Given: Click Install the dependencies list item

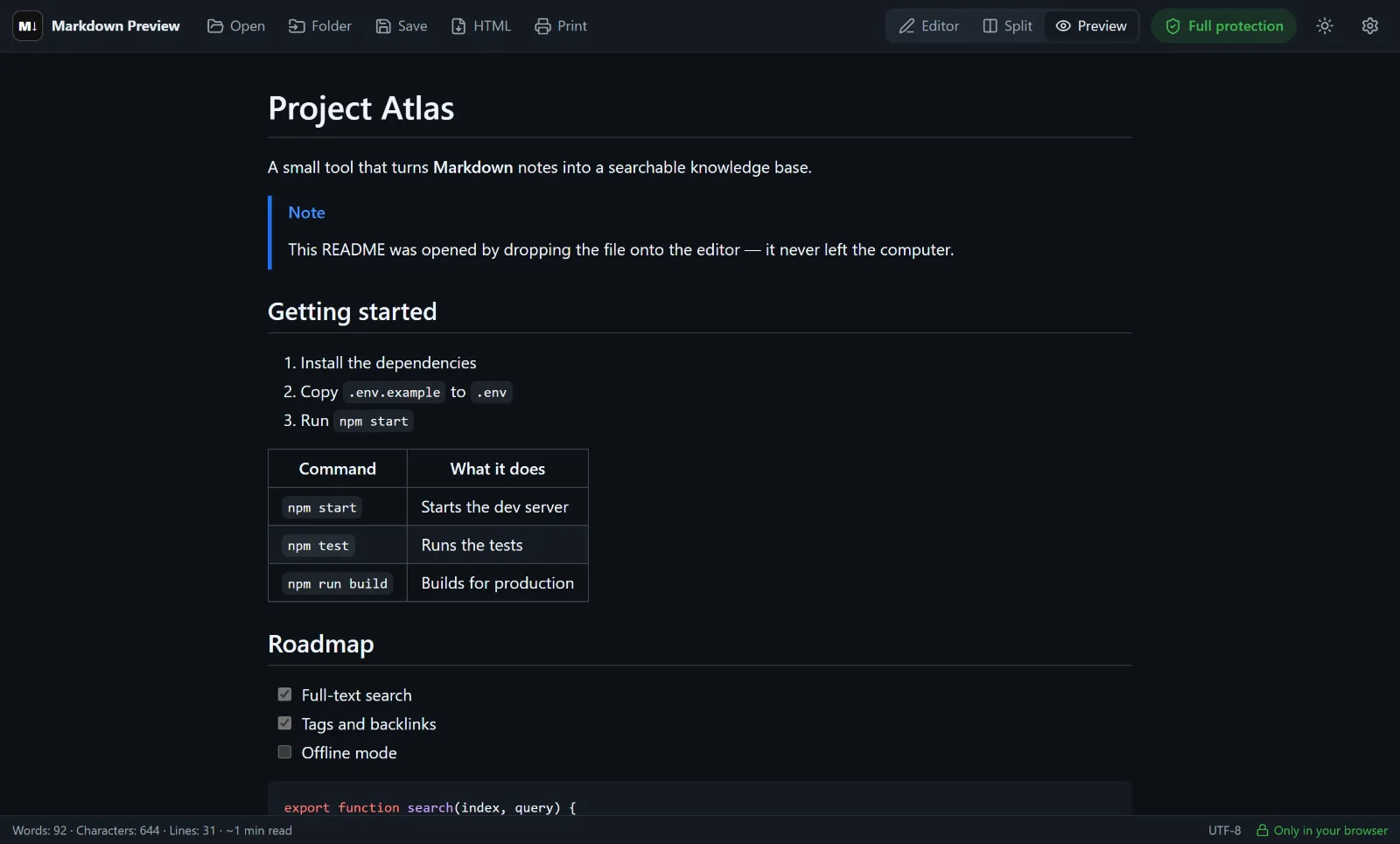Looking at the screenshot, I should (x=388, y=363).
